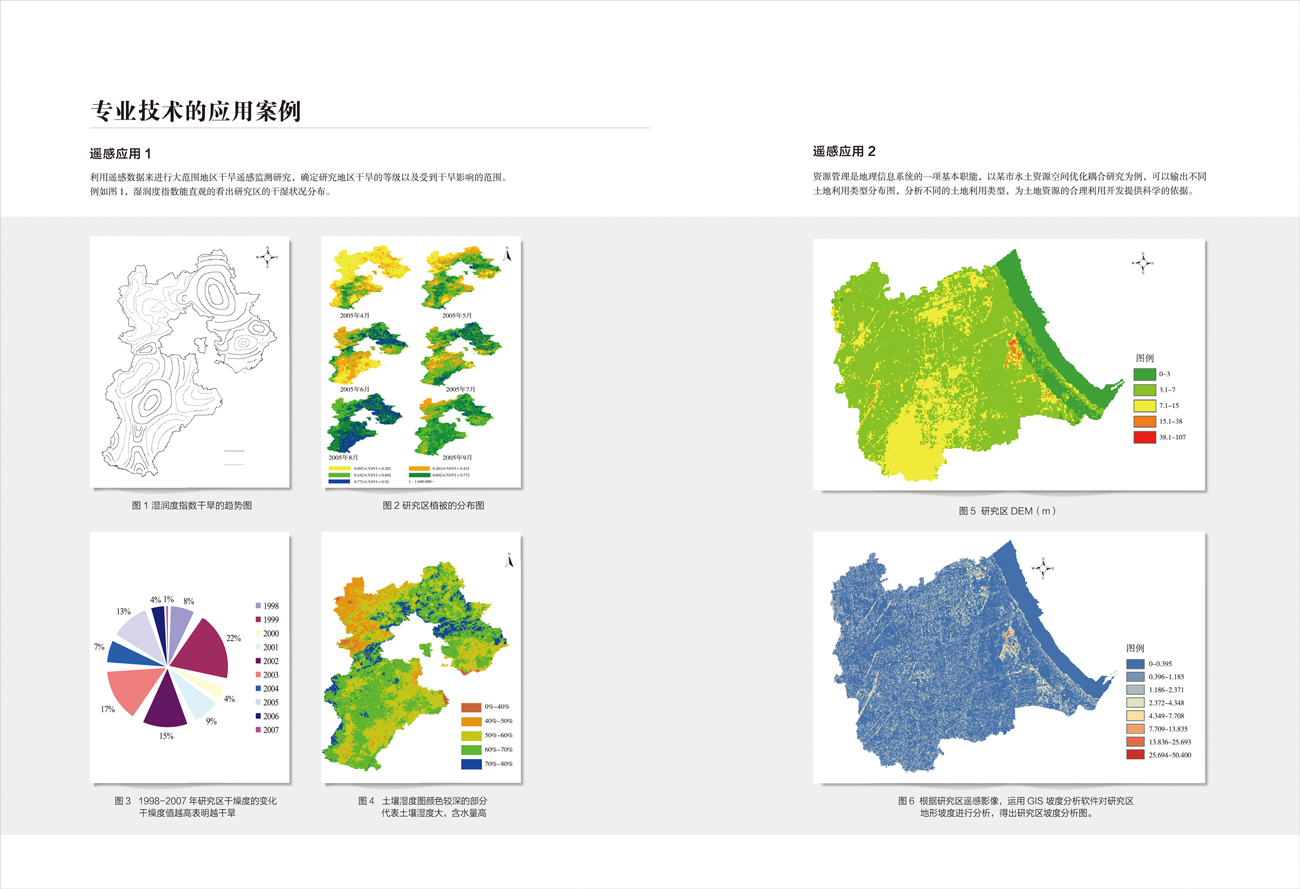The width and height of the screenshot is (1300, 889).
Task: Click the 图4 soil moisture caption text
Action: (x=421, y=807)
